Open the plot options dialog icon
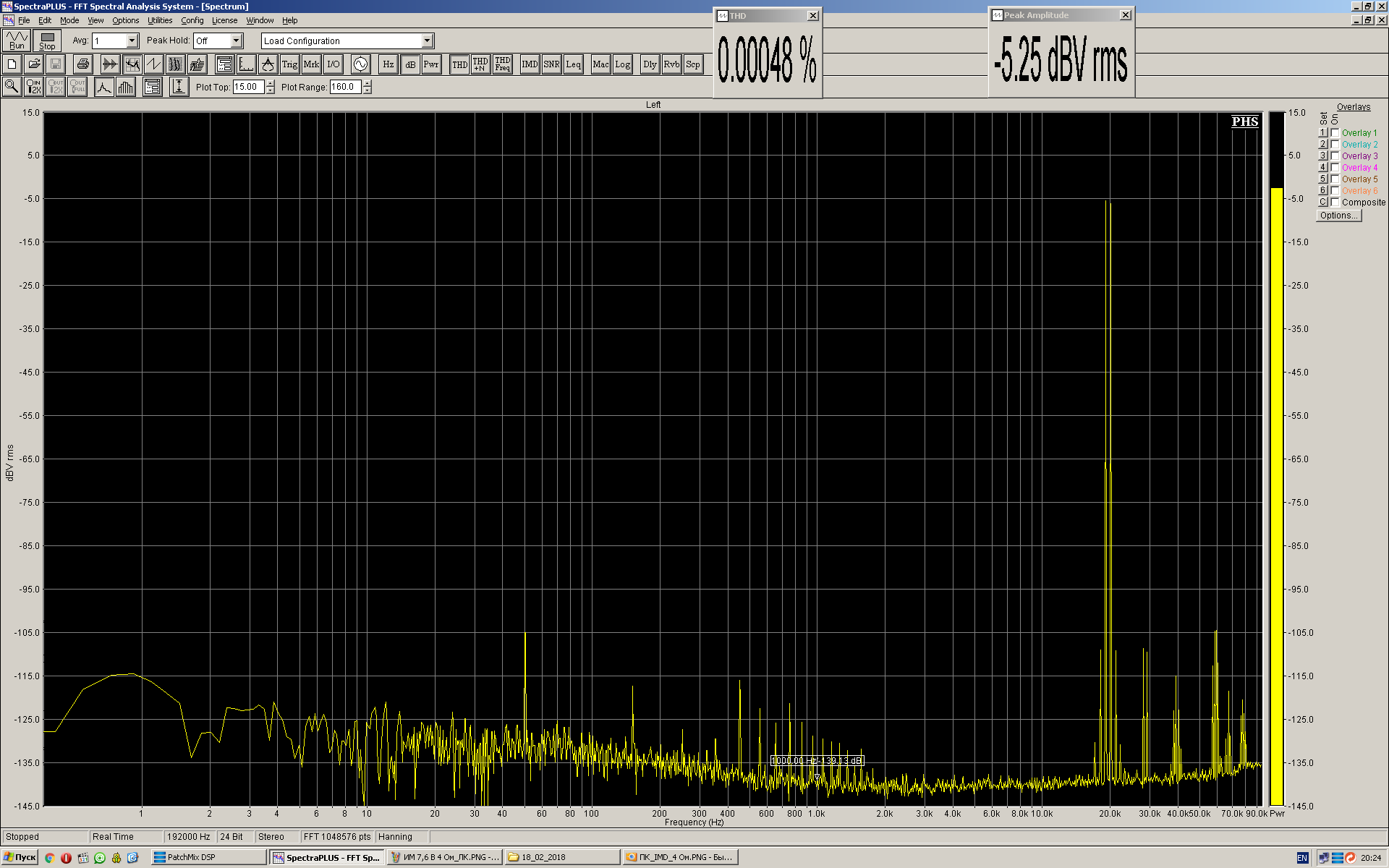This screenshot has width=1389, height=868. (153, 87)
